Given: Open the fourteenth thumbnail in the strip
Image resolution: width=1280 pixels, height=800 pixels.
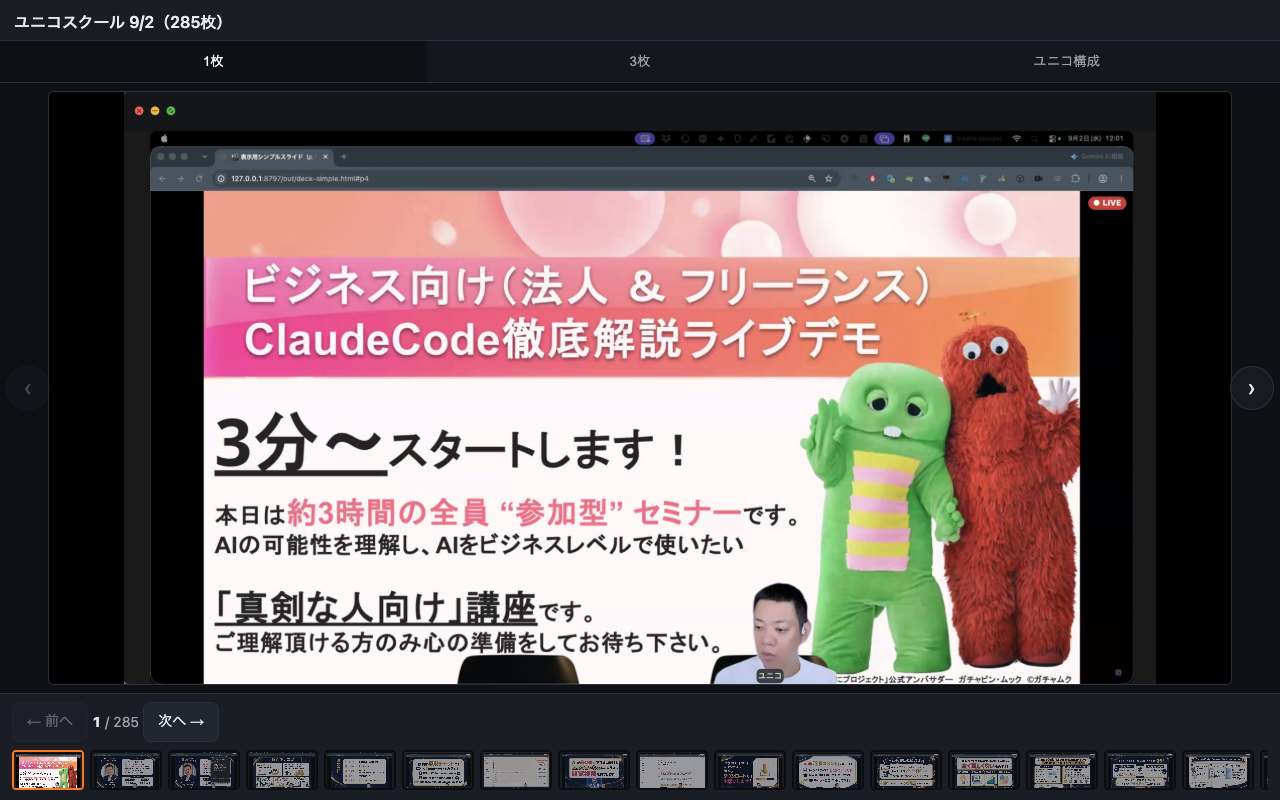Looking at the screenshot, I should click(x=1062, y=770).
